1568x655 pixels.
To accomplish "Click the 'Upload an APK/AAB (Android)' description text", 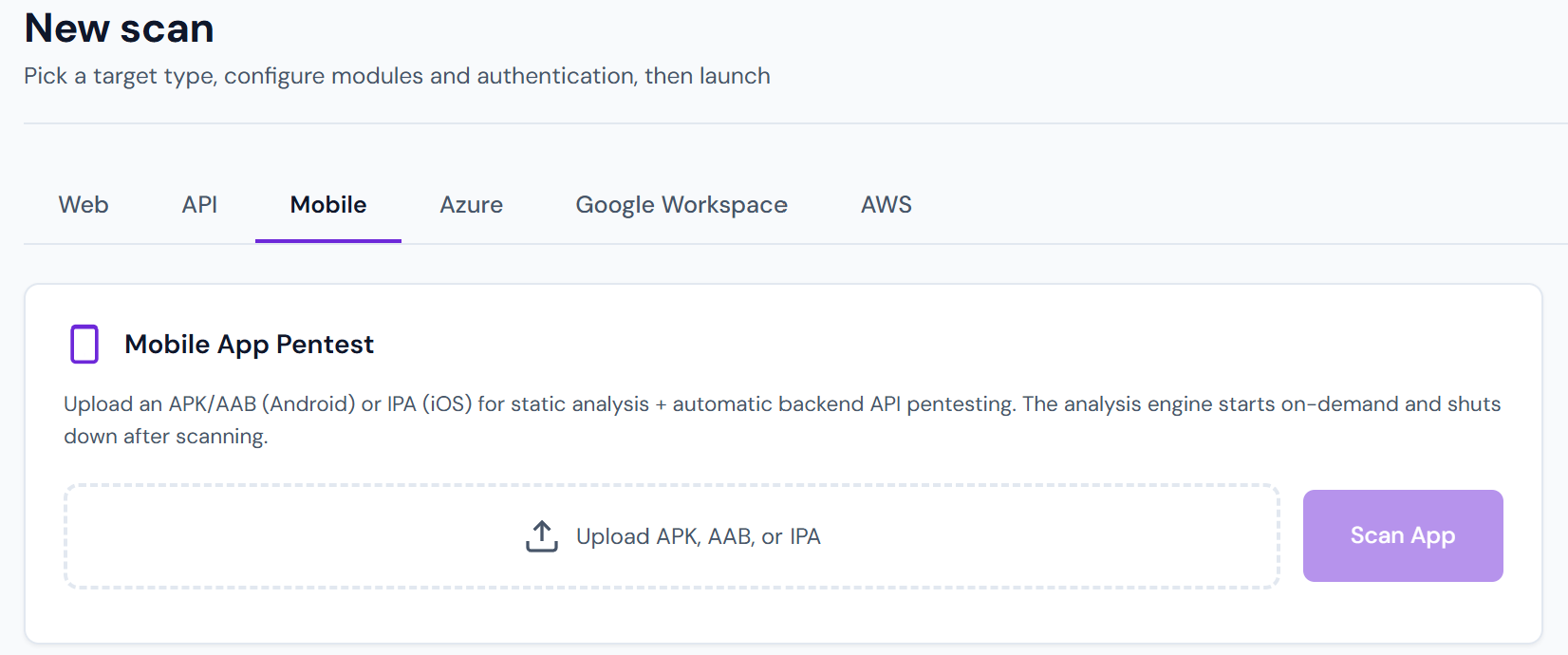I will [782, 420].
